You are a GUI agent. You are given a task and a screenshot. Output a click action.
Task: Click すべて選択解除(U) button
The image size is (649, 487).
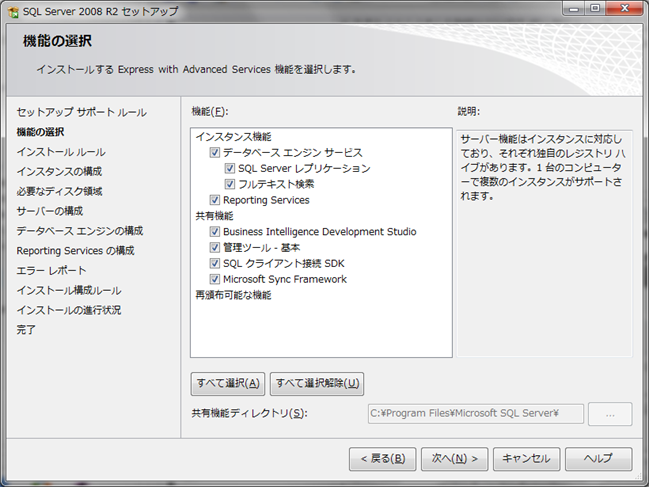[x=317, y=384]
